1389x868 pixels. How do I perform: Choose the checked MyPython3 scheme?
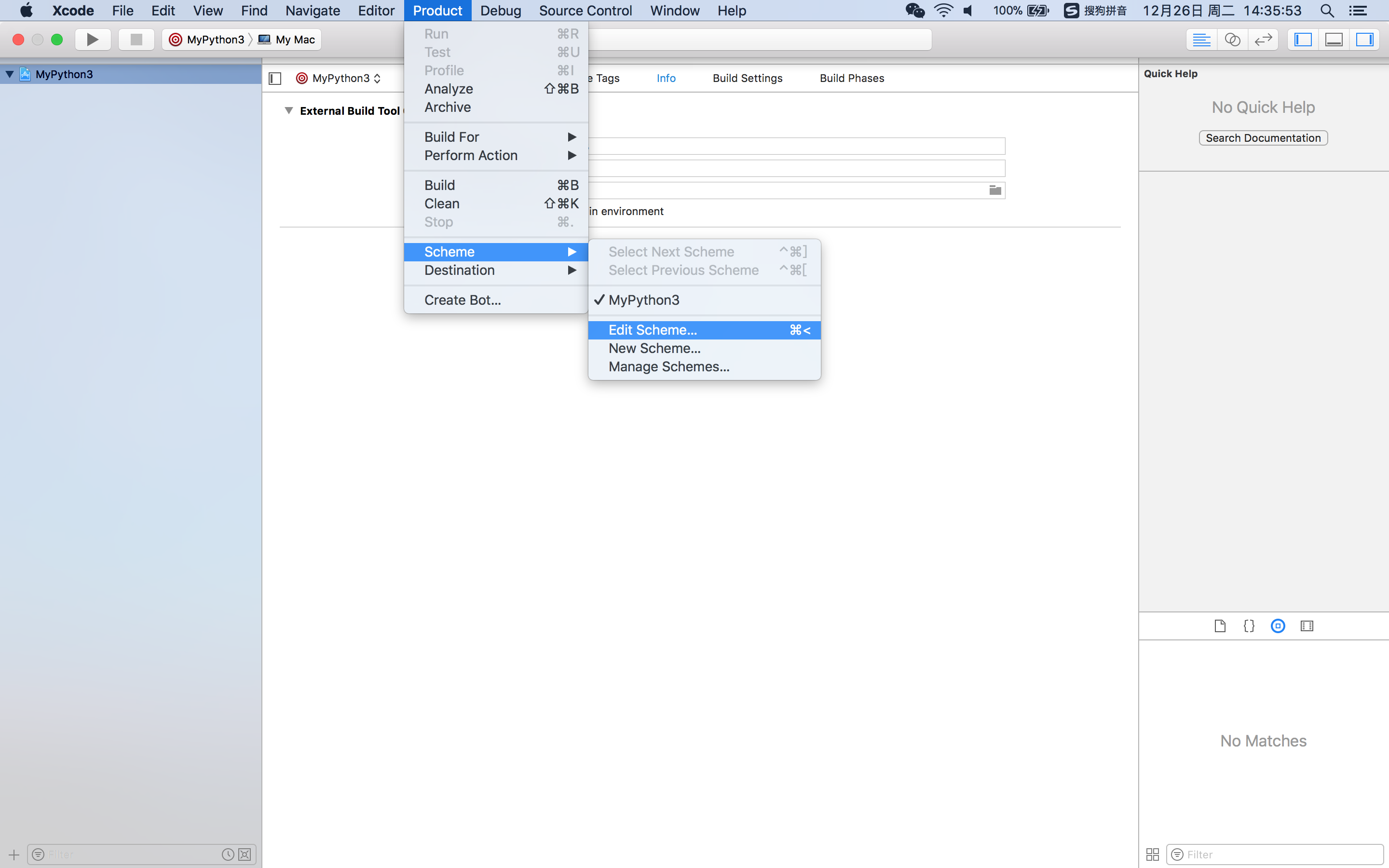[704, 299]
